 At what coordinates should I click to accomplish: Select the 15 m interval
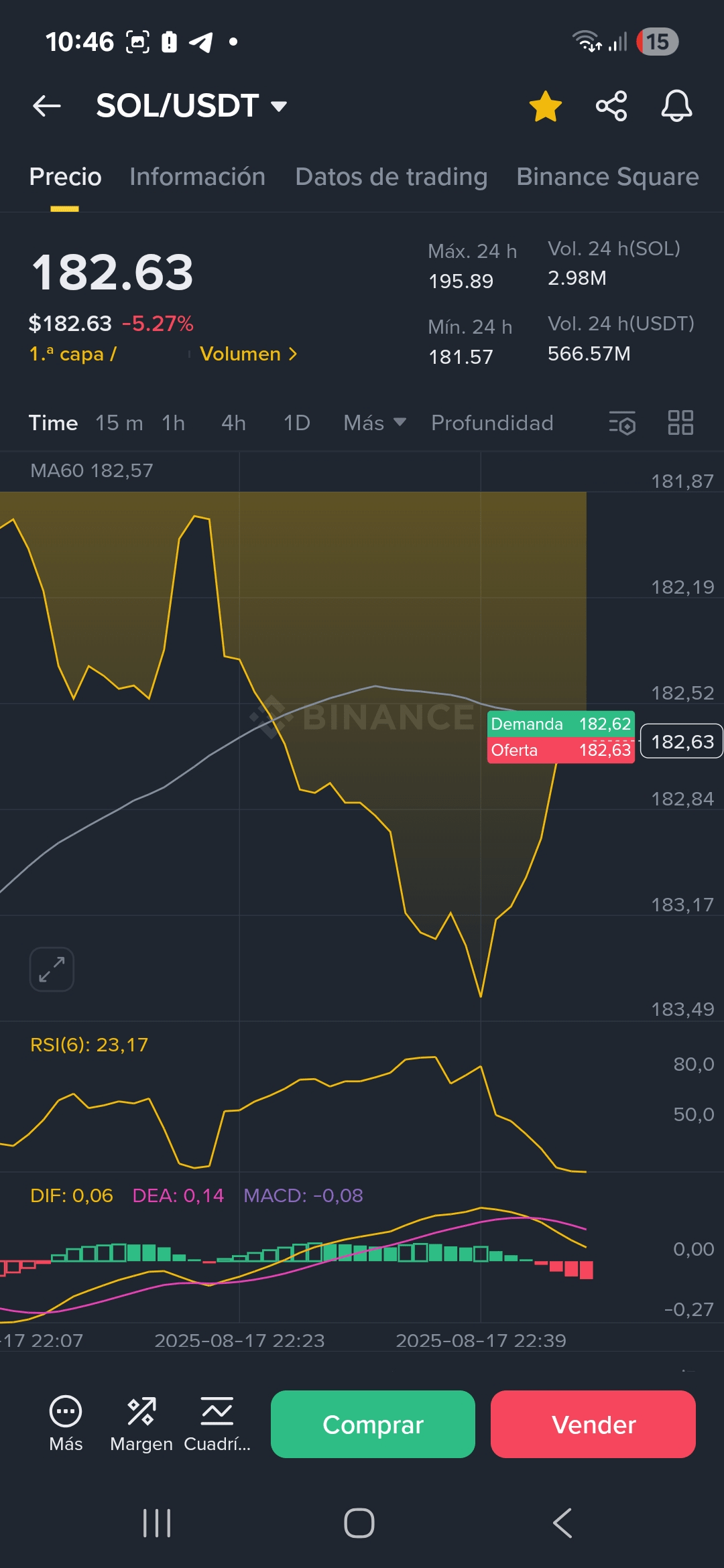coord(119,423)
